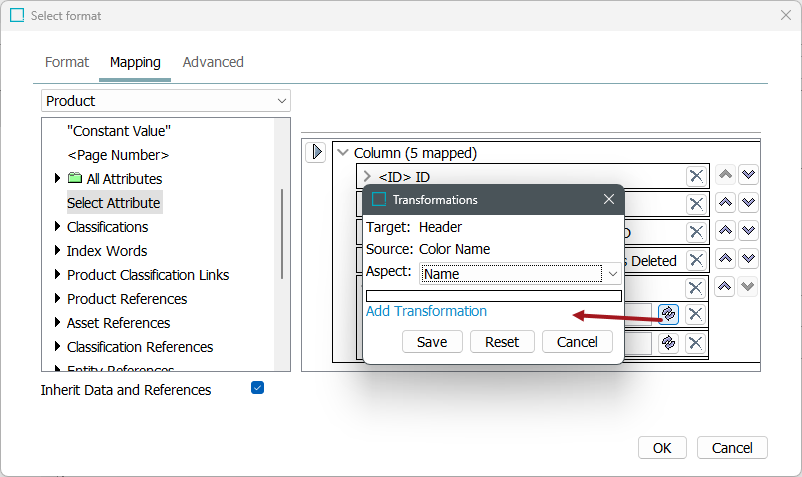
Task: Select Classification References in the tree
Action: (140, 347)
